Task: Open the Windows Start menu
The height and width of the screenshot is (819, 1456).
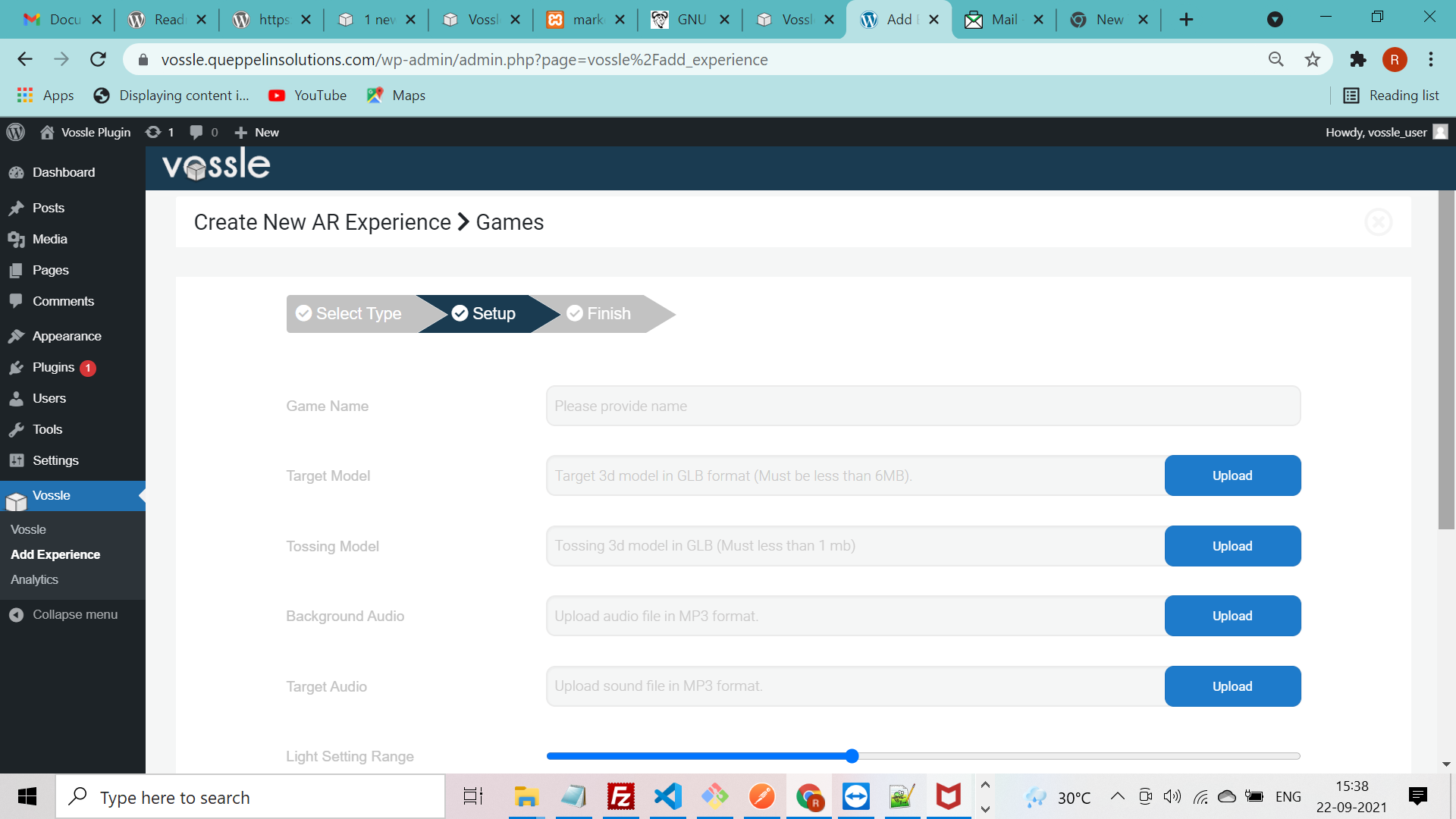Action: point(27,796)
